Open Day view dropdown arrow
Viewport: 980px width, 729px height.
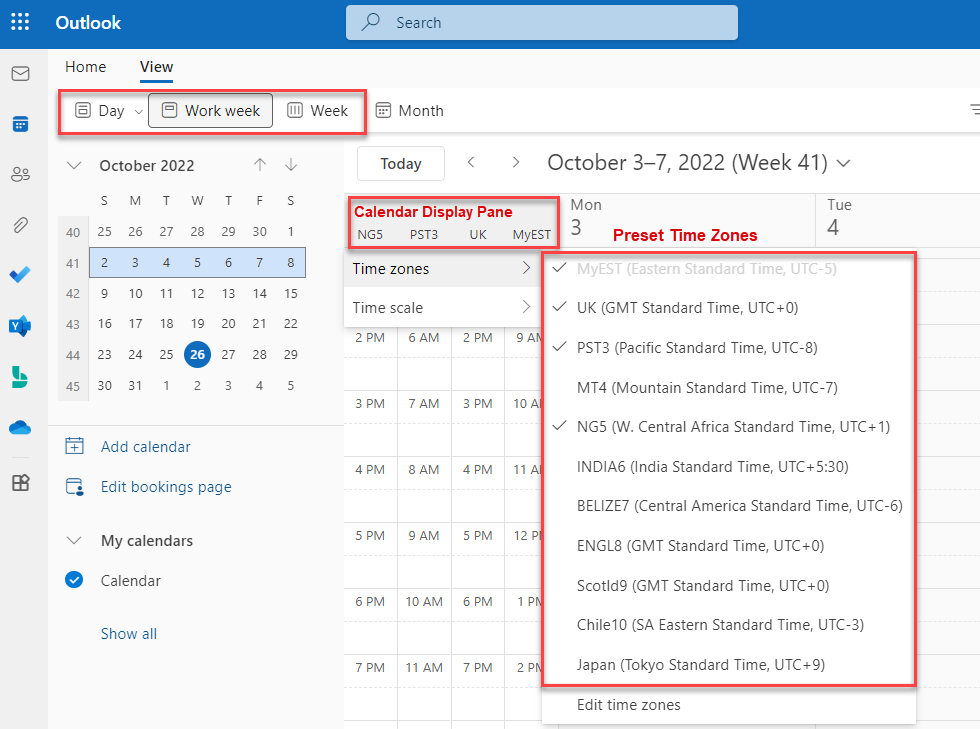tap(139, 111)
